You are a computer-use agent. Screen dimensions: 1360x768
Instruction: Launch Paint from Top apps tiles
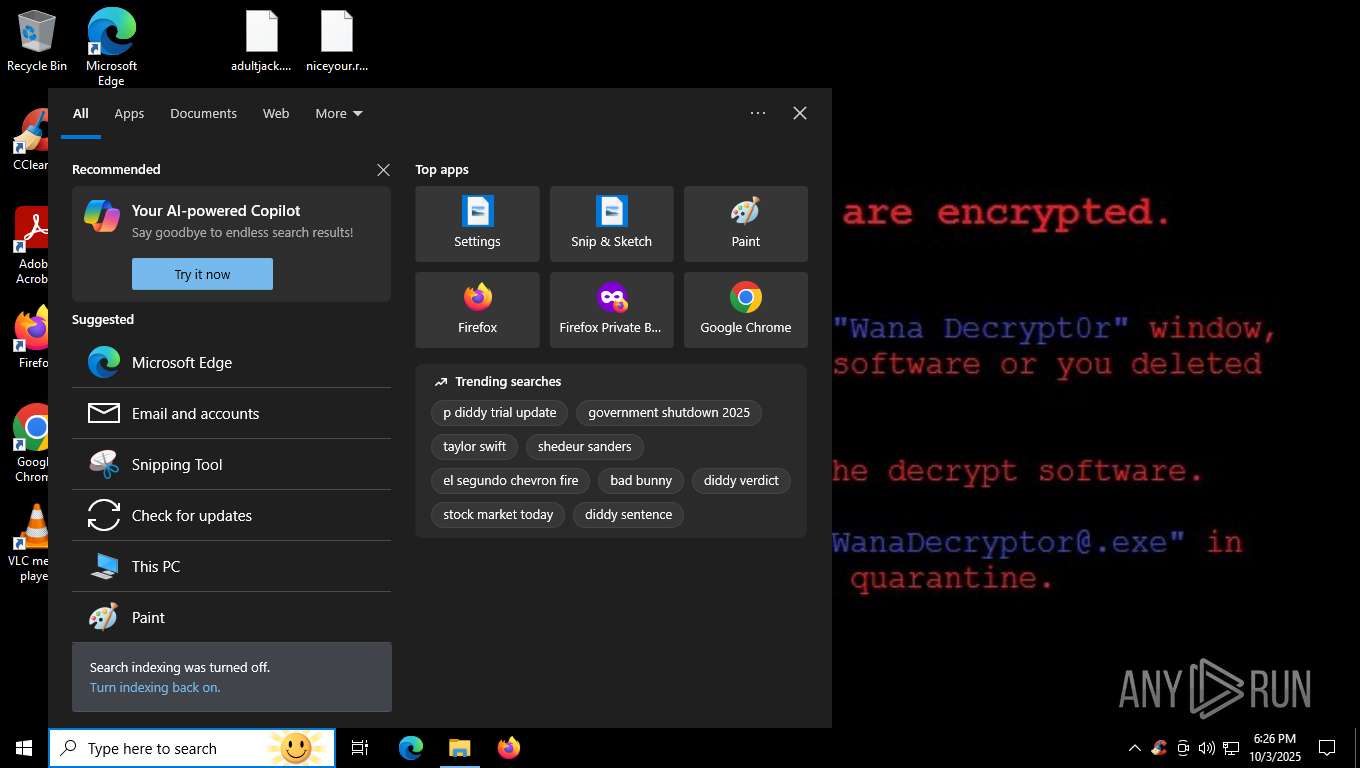coord(745,224)
